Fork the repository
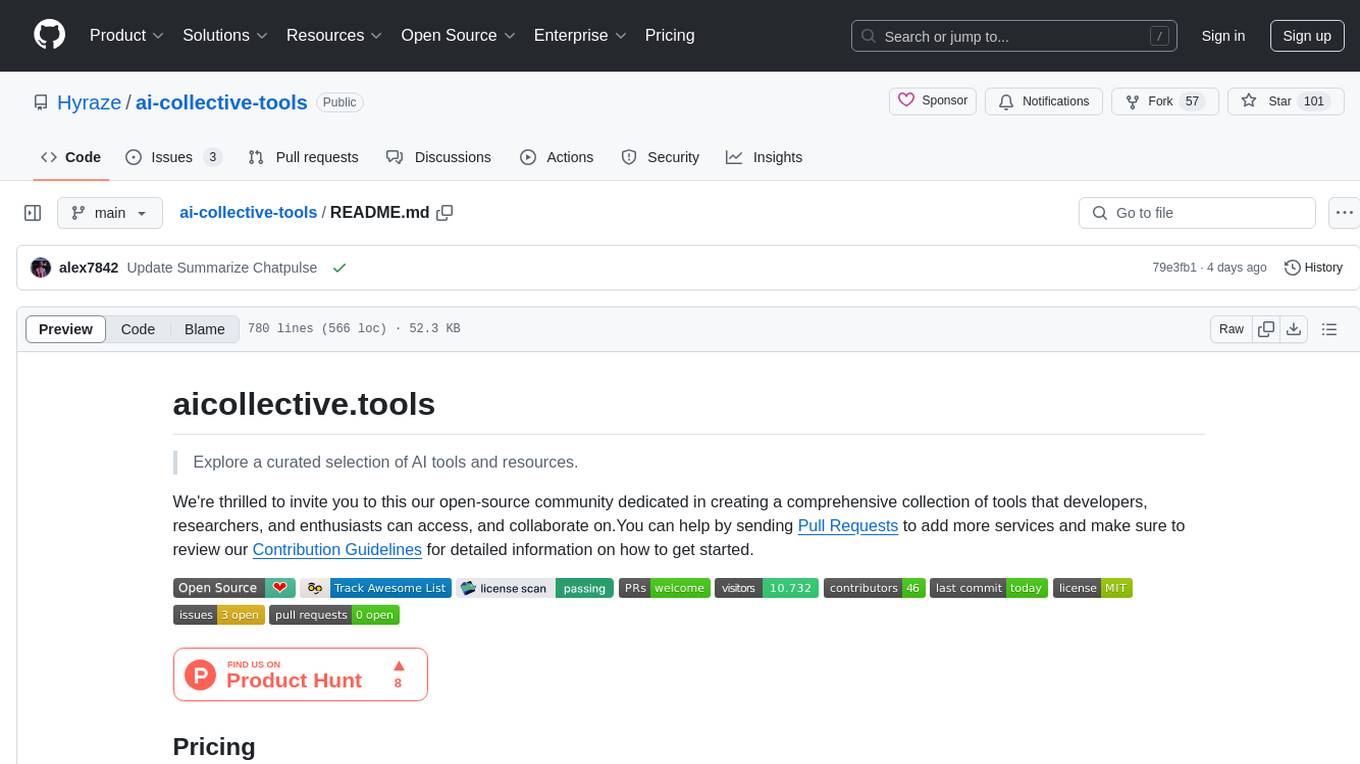Image resolution: width=1360 pixels, height=764 pixels. click(1165, 101)
